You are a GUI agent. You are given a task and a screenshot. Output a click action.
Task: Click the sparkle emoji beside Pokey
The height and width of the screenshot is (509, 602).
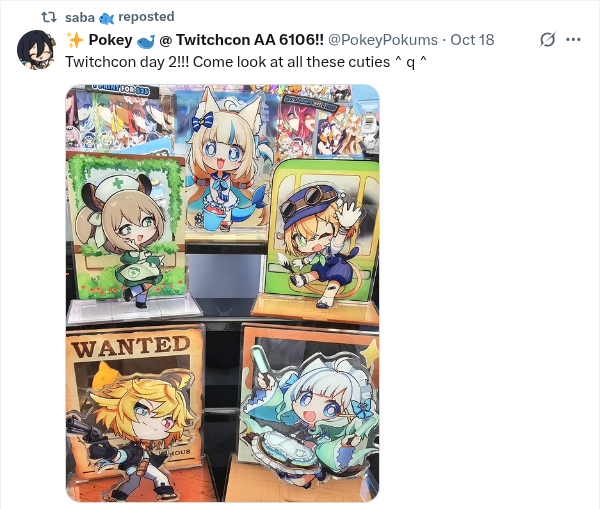coord(75,40)
